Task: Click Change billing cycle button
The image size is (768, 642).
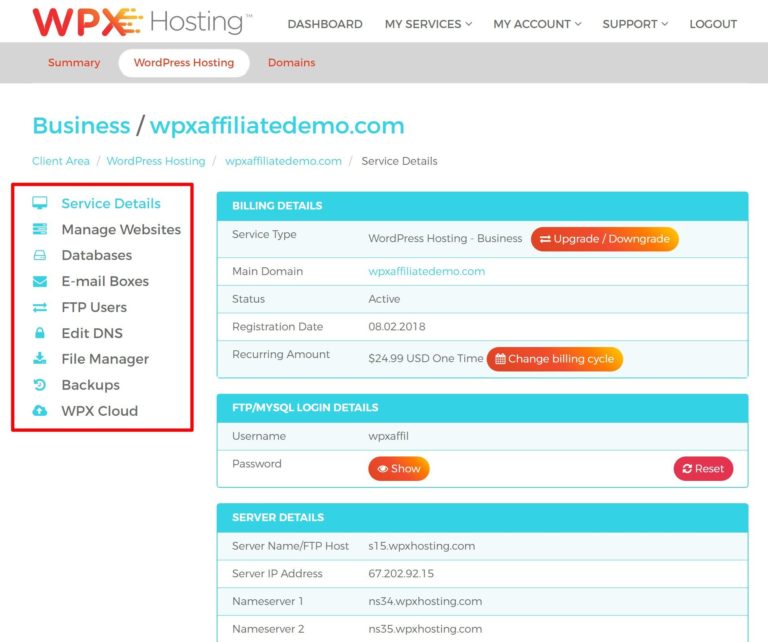Action: (554, 359)
